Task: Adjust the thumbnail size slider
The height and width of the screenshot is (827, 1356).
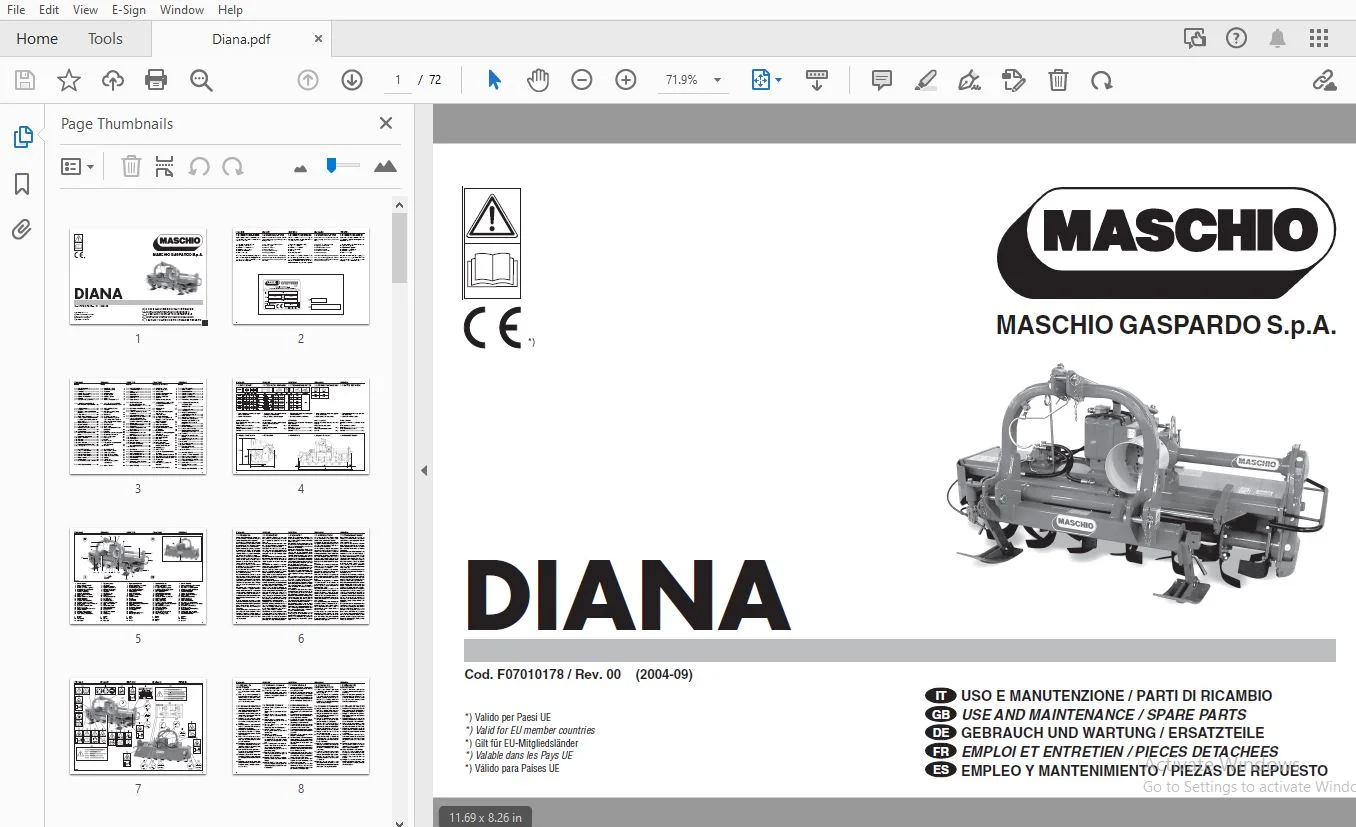Action: [342, 165]
